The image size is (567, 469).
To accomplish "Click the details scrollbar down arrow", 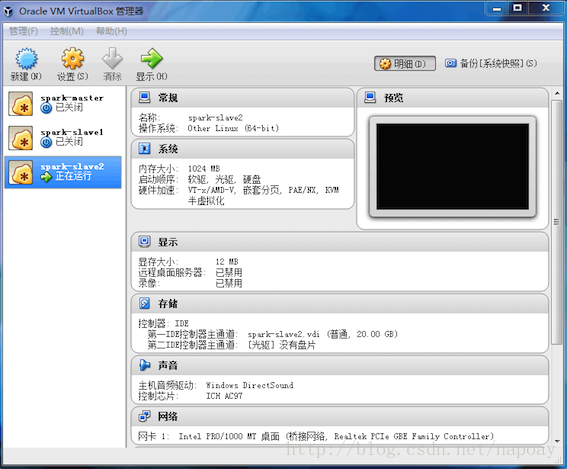I will [x=557, y=441].
